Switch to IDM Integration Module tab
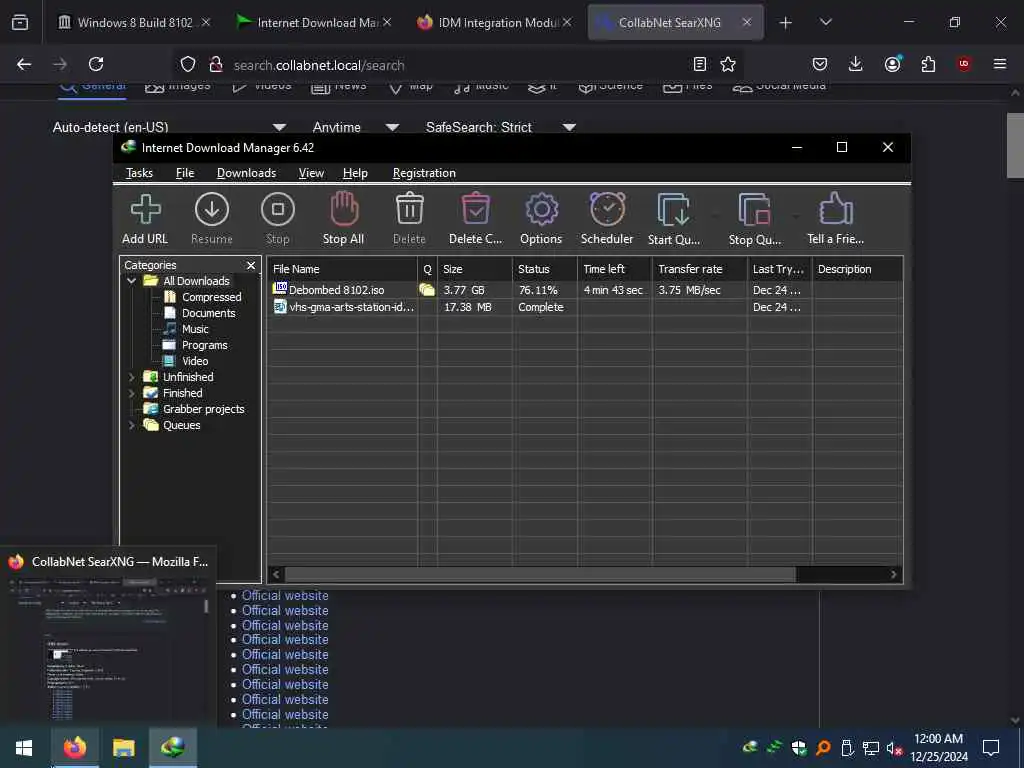The width and height of the screenshot is (1024, 768). tap(493, 23)
